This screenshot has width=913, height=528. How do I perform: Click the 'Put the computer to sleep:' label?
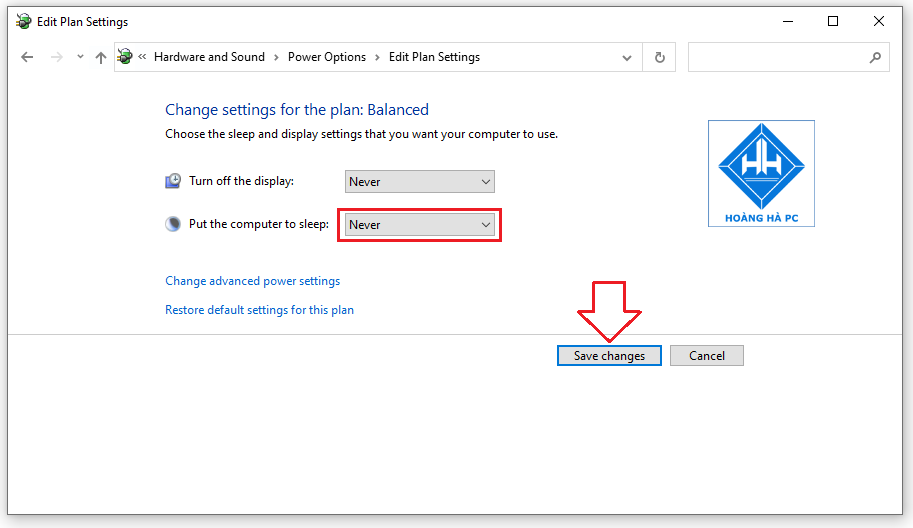click(259, 224)
